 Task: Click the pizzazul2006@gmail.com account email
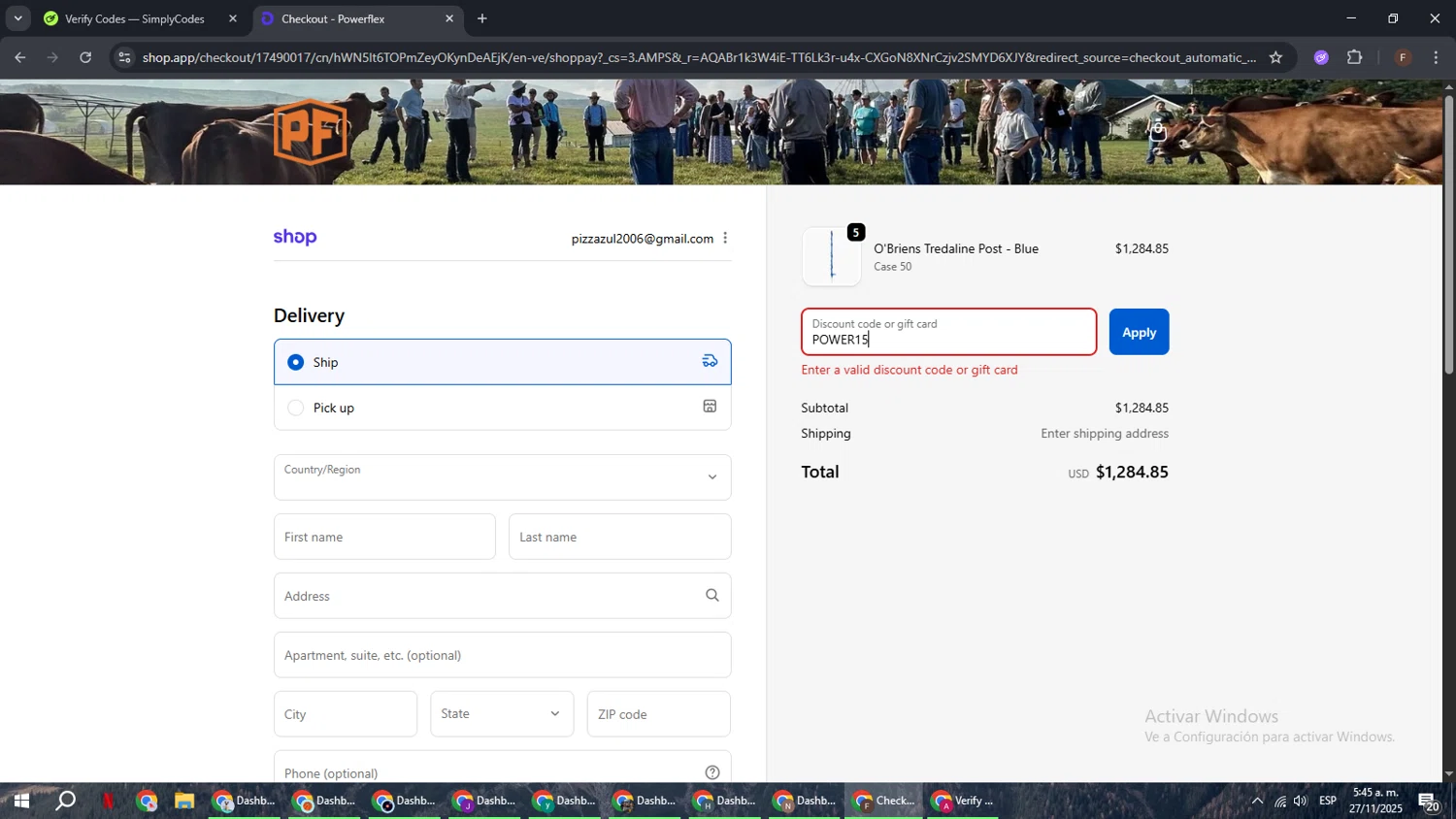click(642, 239)
